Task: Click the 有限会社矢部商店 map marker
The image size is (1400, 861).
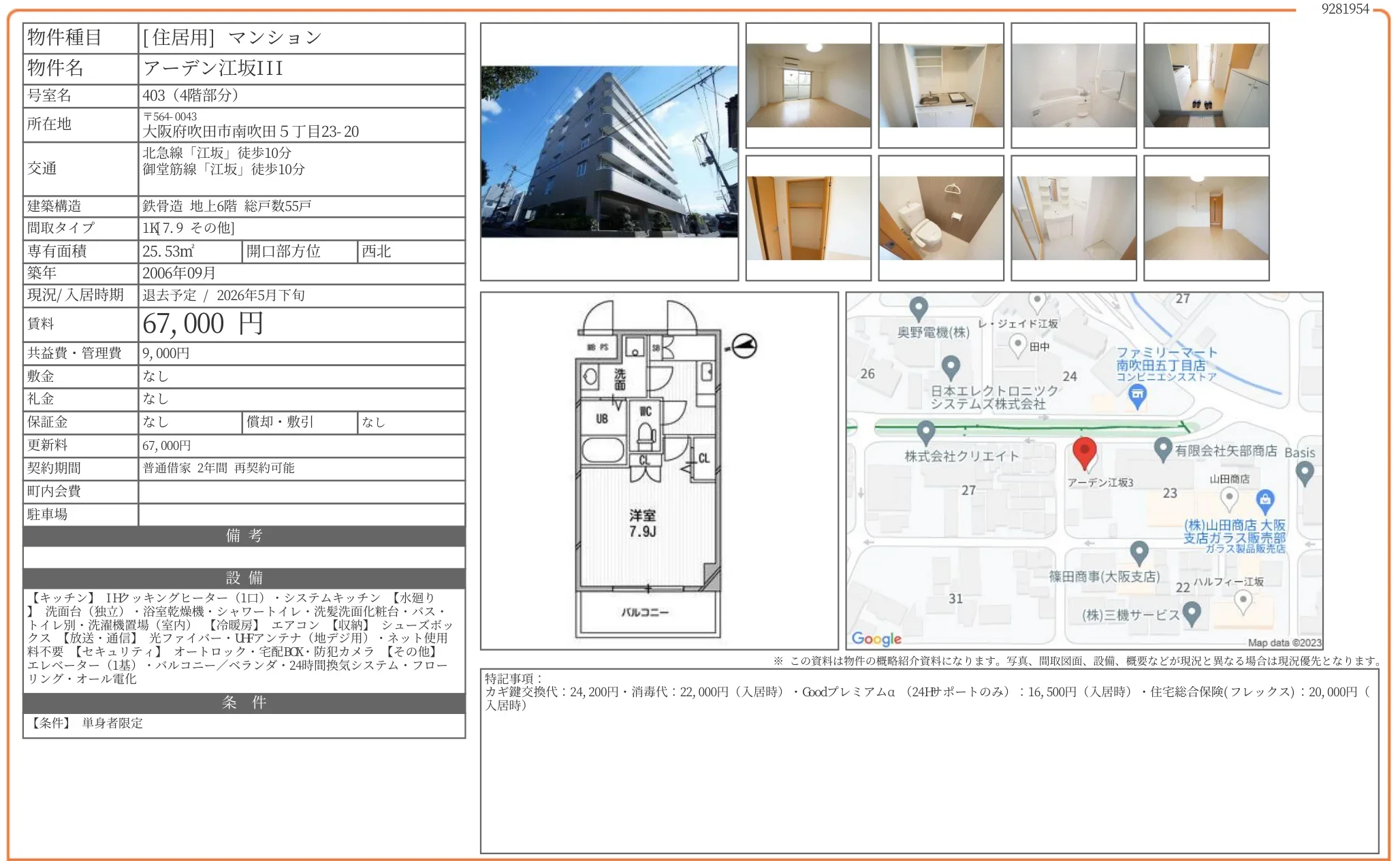Action: [1162, 448]
